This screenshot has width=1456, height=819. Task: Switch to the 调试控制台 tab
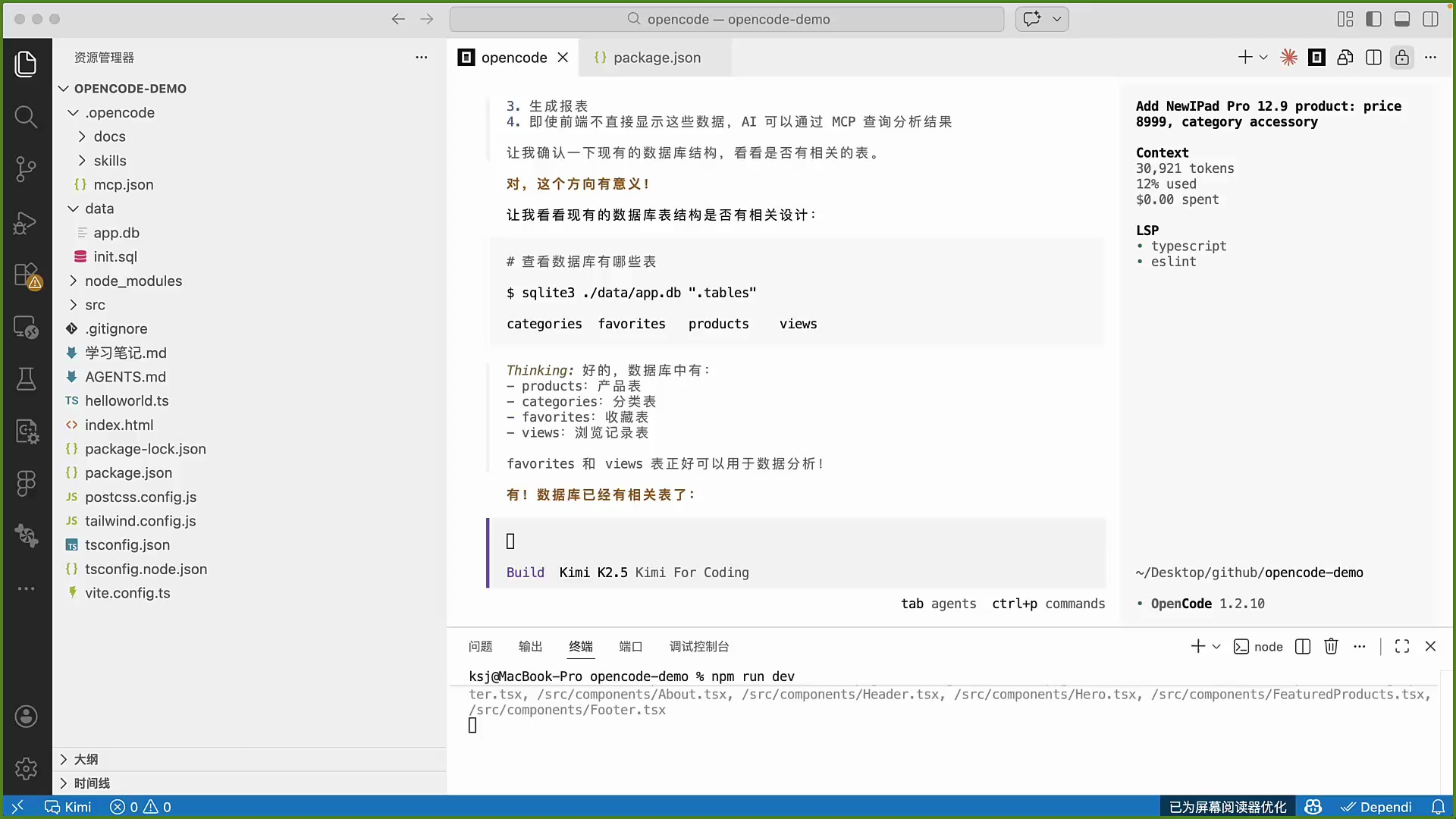tap(698, 646)
